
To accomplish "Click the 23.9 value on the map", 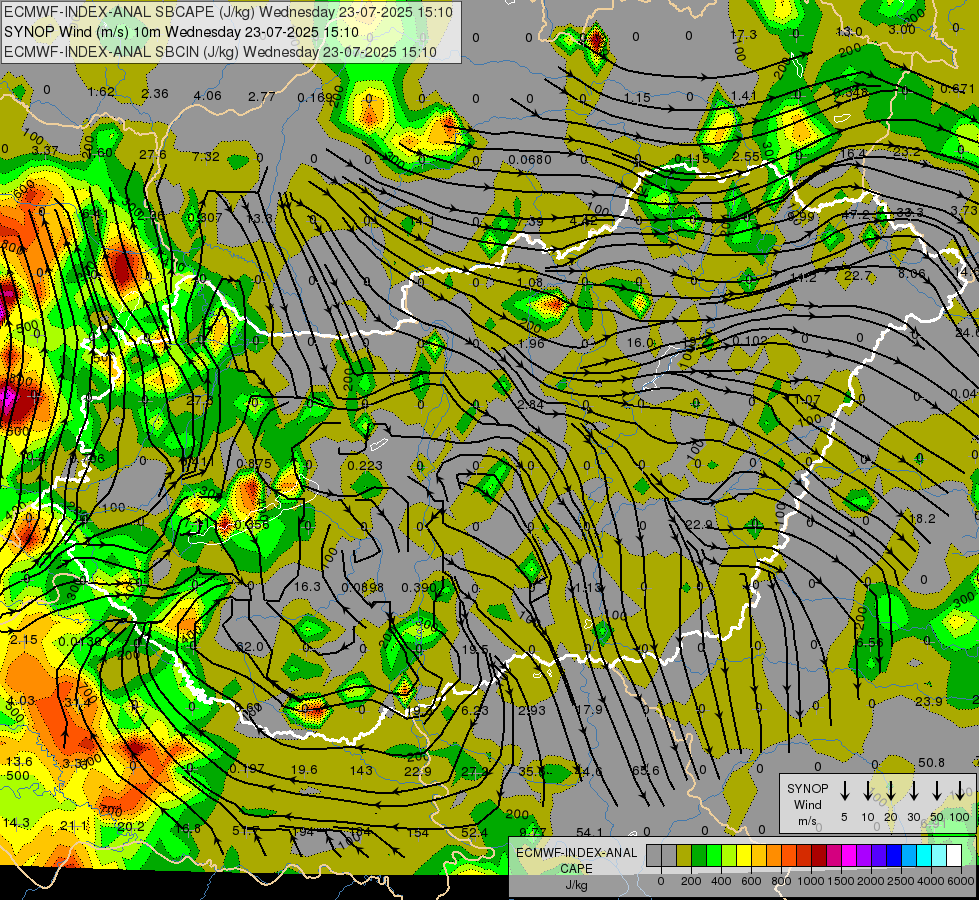I will tap(928, 701).
